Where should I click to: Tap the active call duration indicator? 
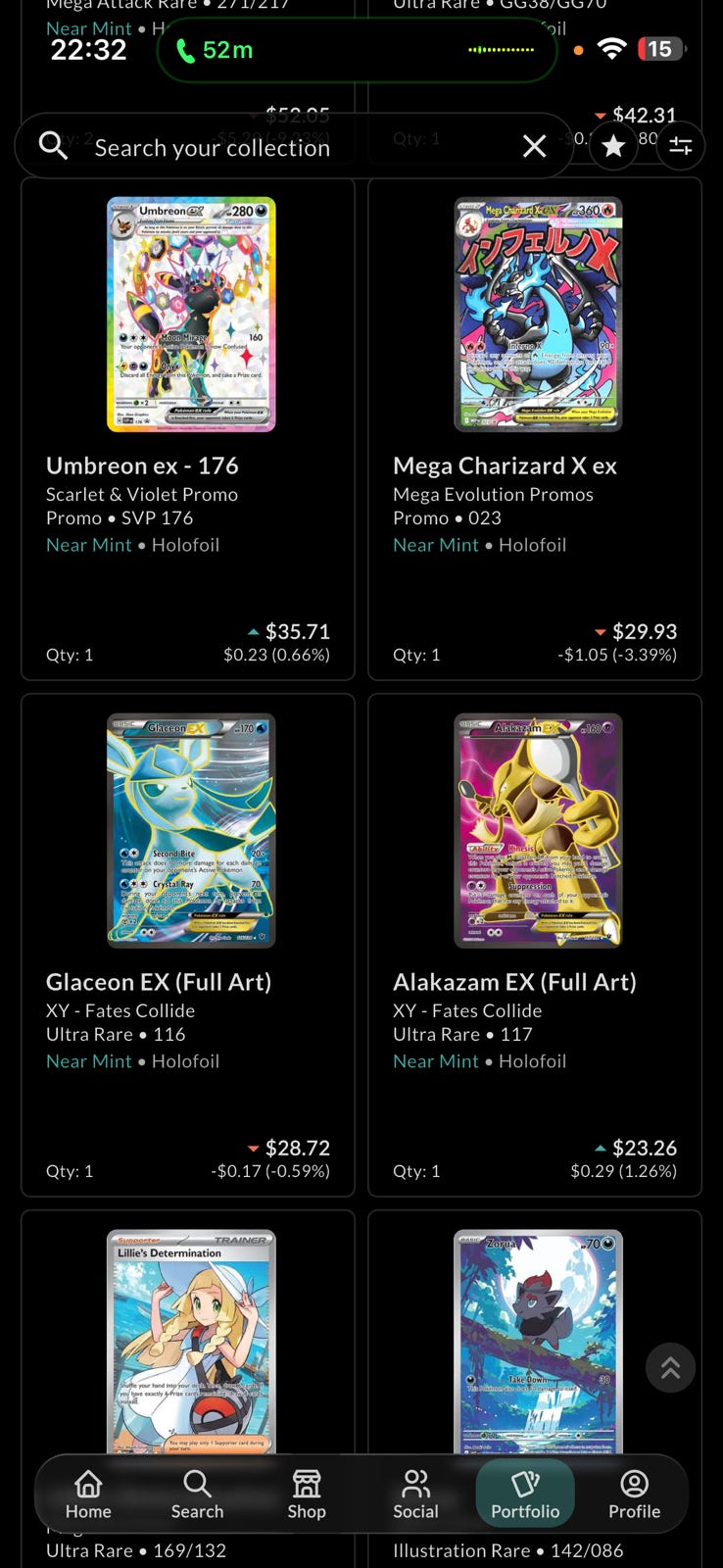(x=216, y=49)
